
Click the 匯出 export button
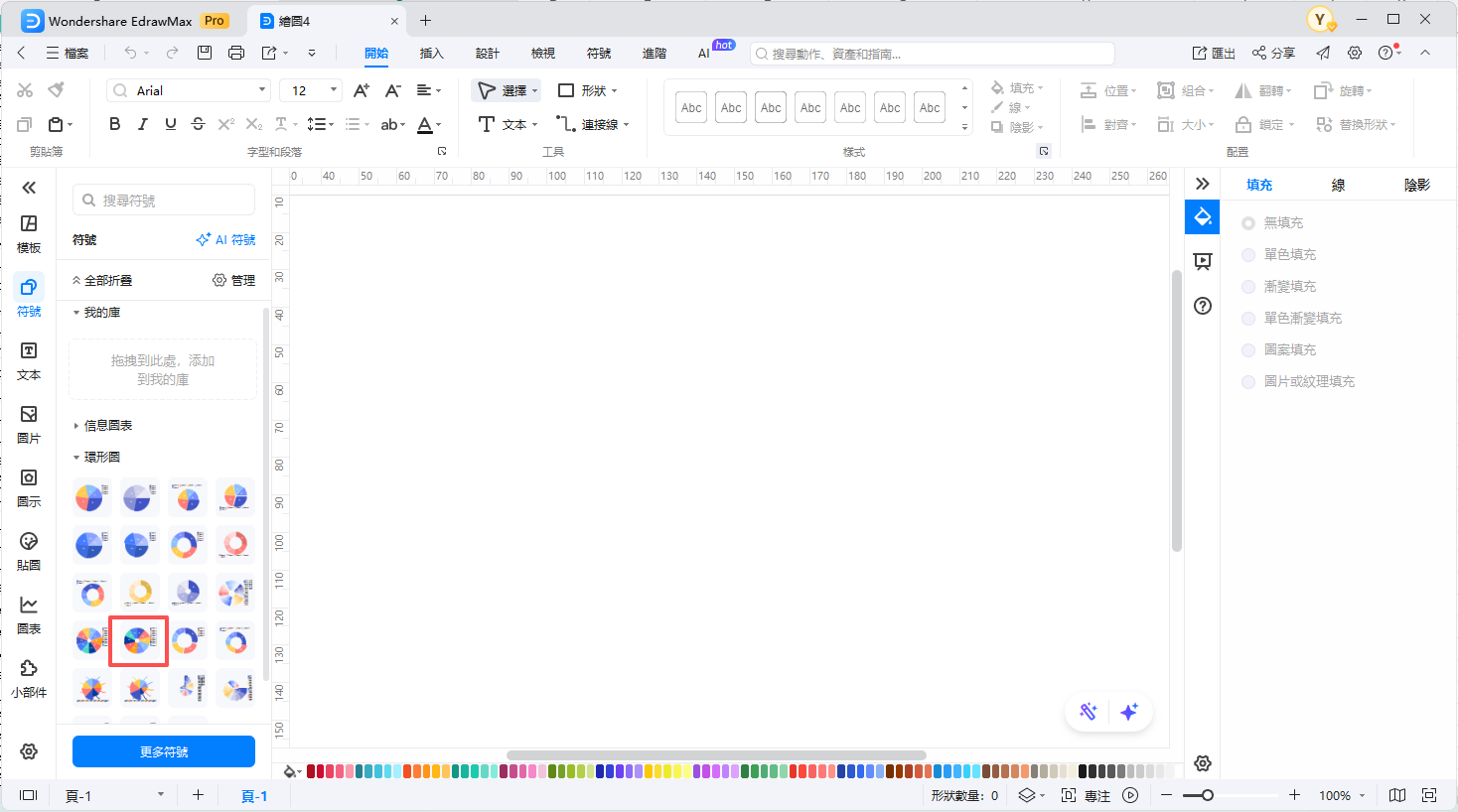coord(1214,54)
